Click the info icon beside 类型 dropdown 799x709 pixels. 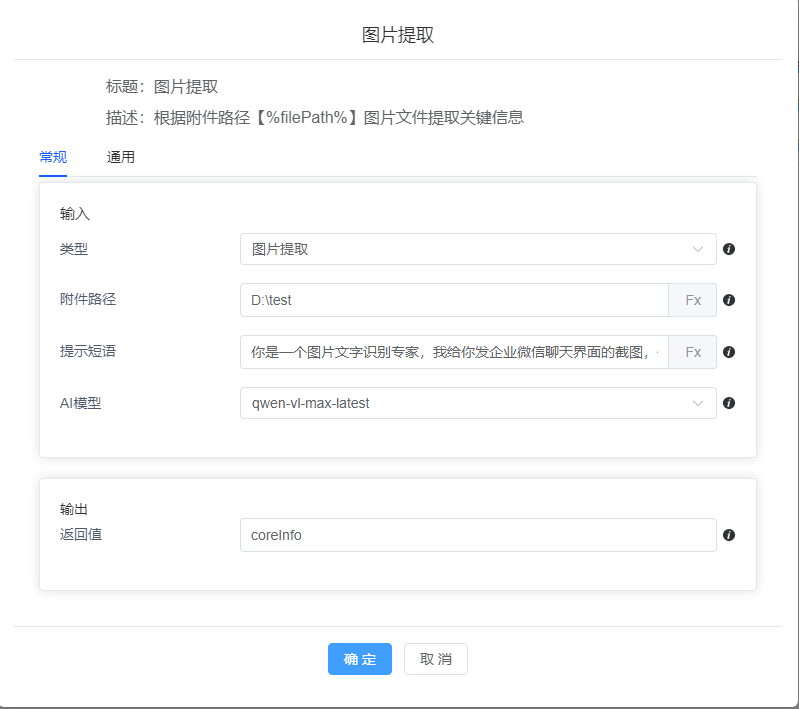click(x=729, y=249)
